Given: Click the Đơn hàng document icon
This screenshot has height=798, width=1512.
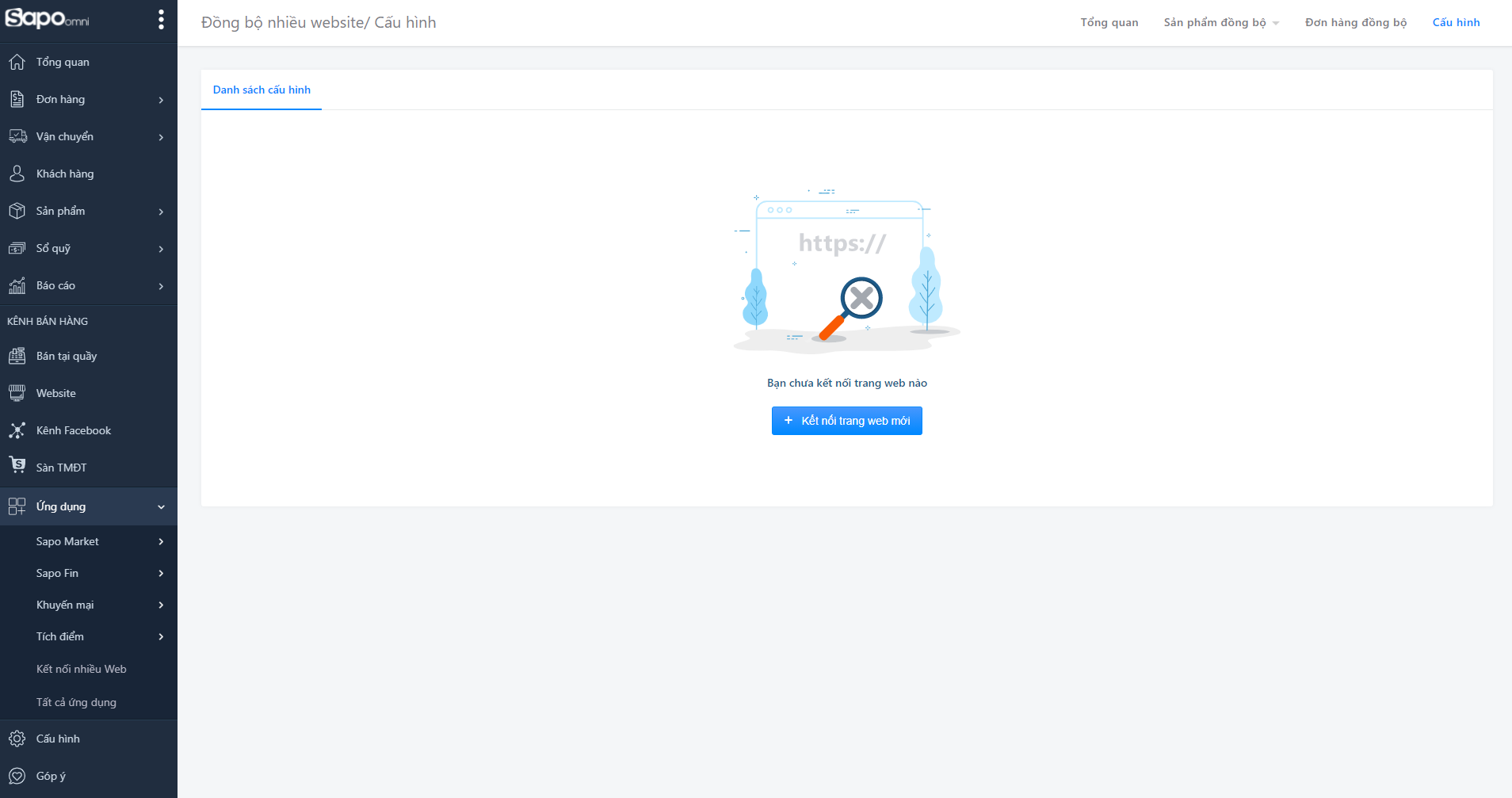Looking at the screenshot, I should click(x=17, y=99).
